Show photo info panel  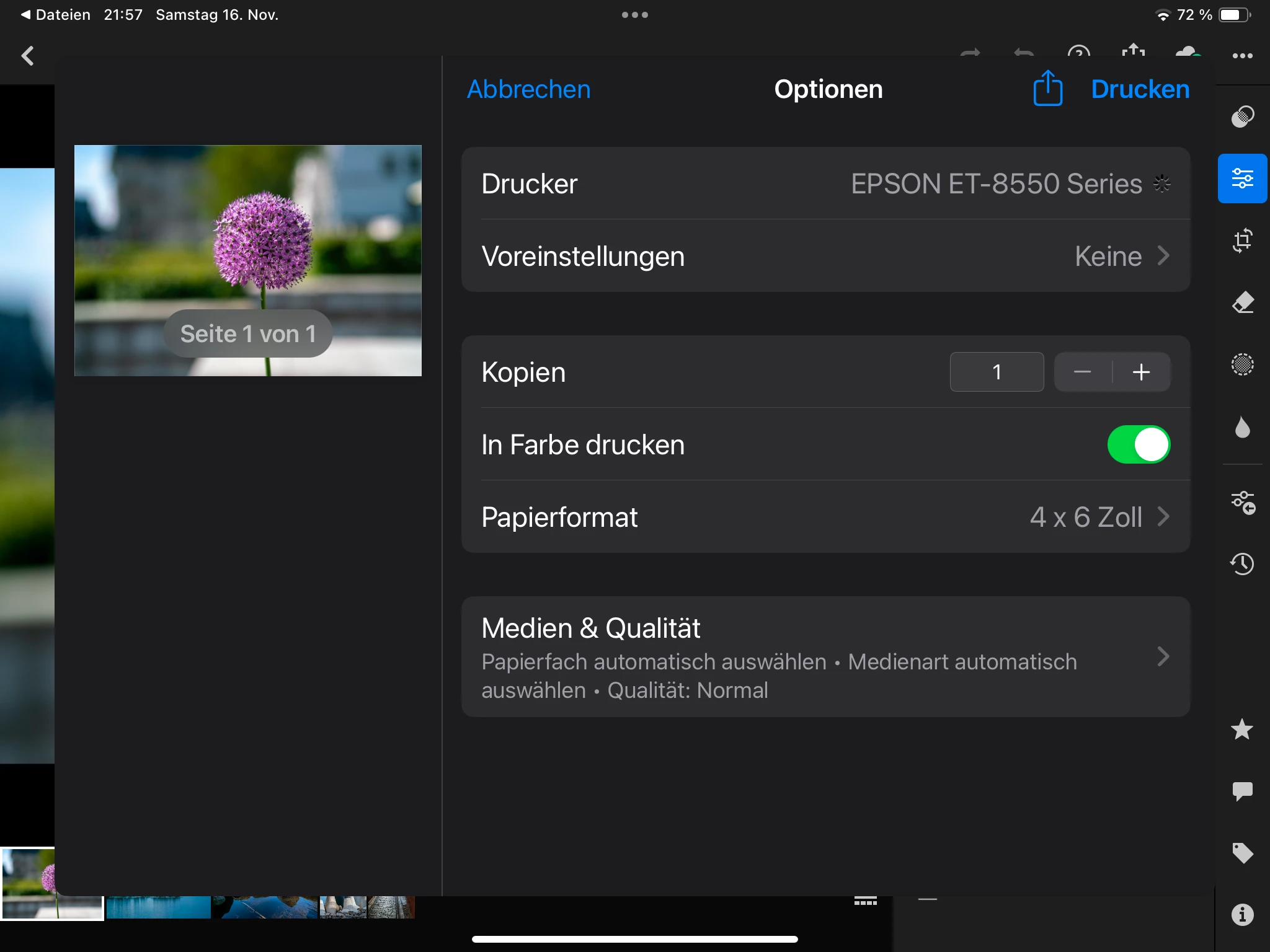click(1242, 915)
